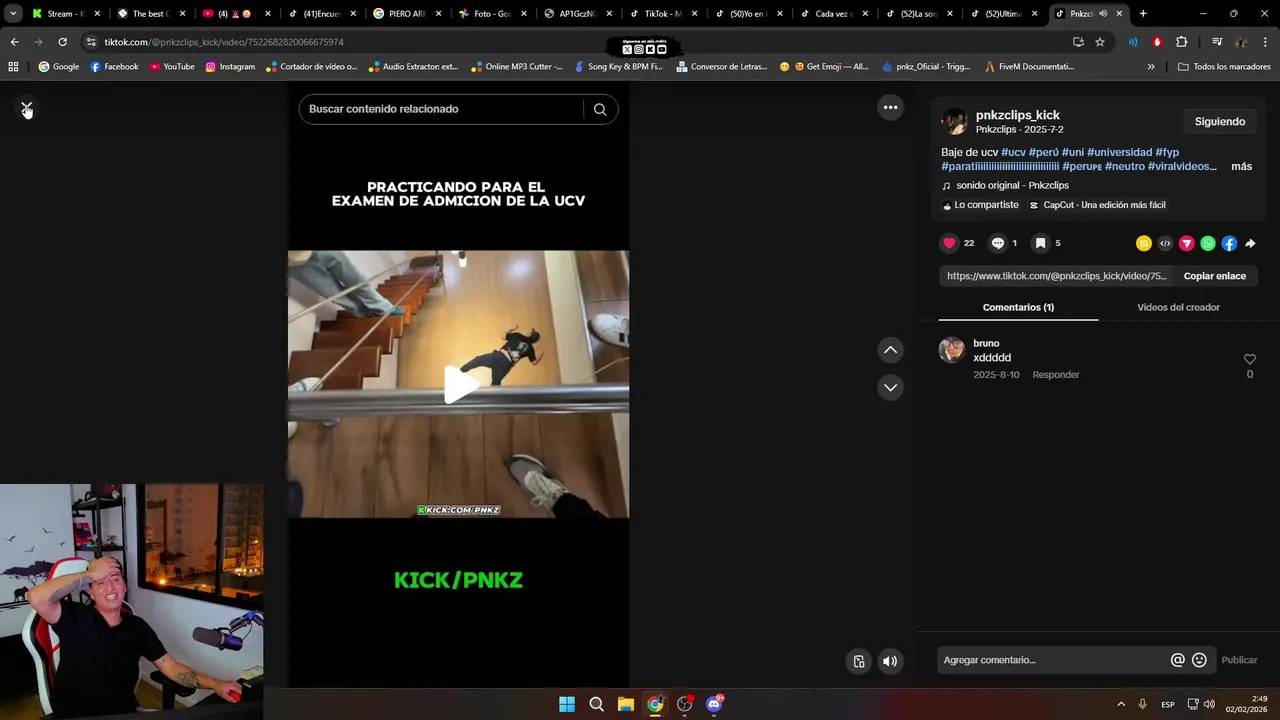Image resolution: width=1280 pixels, height=720 pixels.
Task: Click 'CapCut · Una edición más fácil' tag
Action: [x=1097, y=205]
